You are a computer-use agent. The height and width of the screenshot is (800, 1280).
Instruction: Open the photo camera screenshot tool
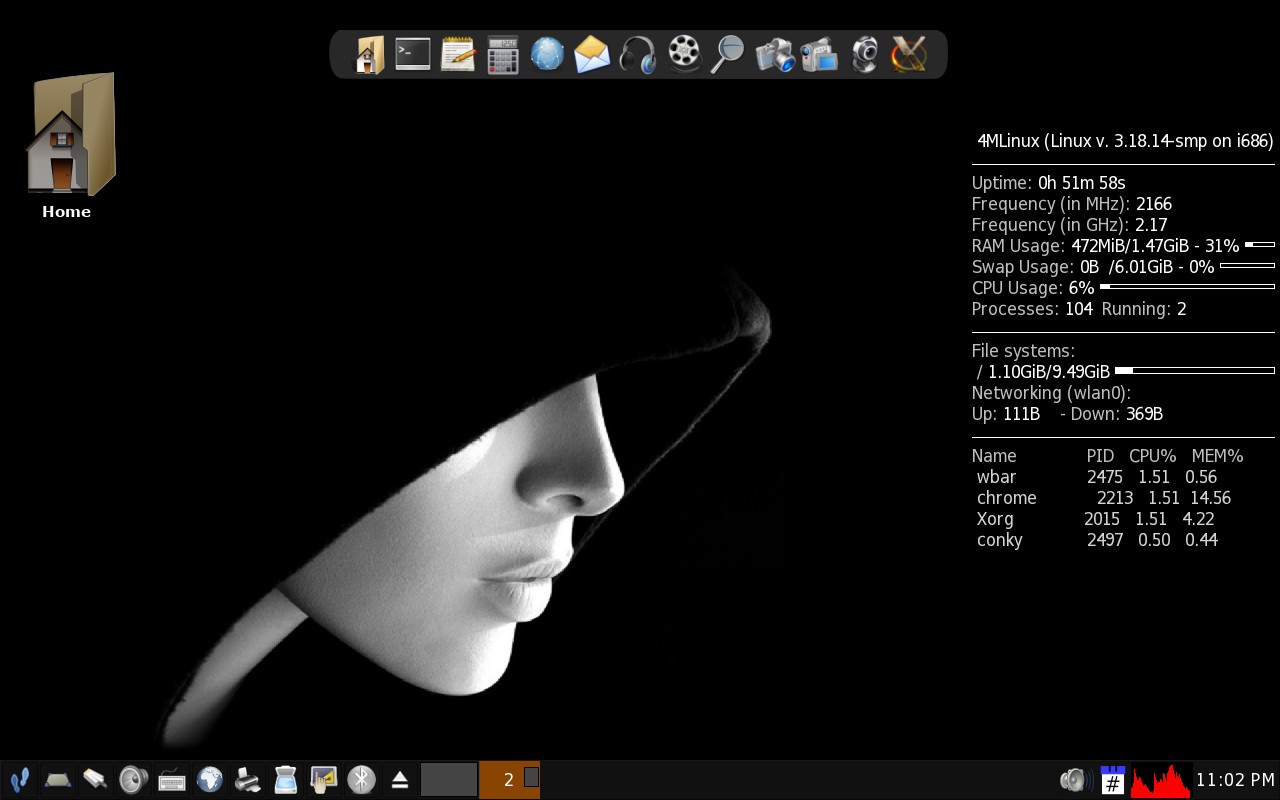[774, 54]
